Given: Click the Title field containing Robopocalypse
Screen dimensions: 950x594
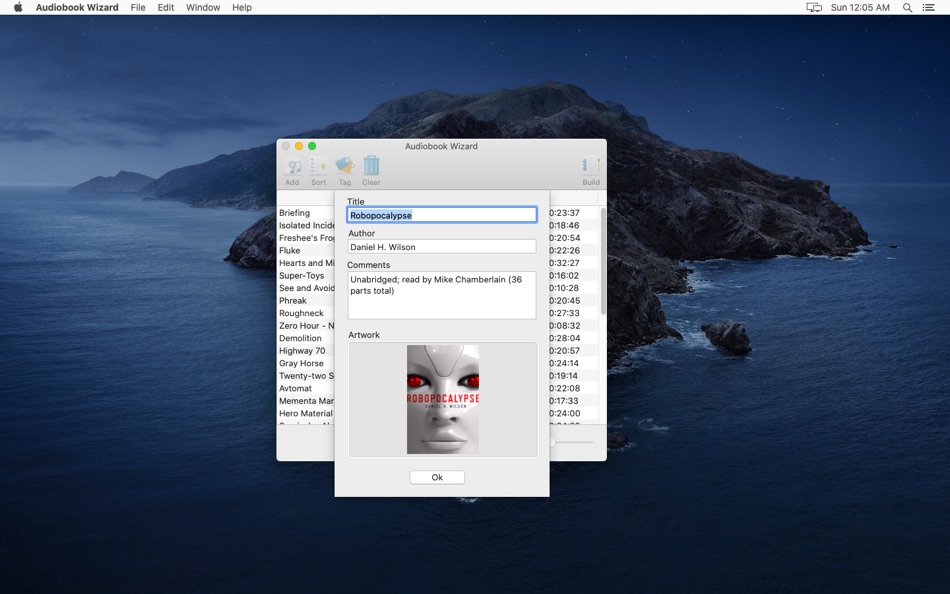Looking at the screenshot, I should coord(442,215).
